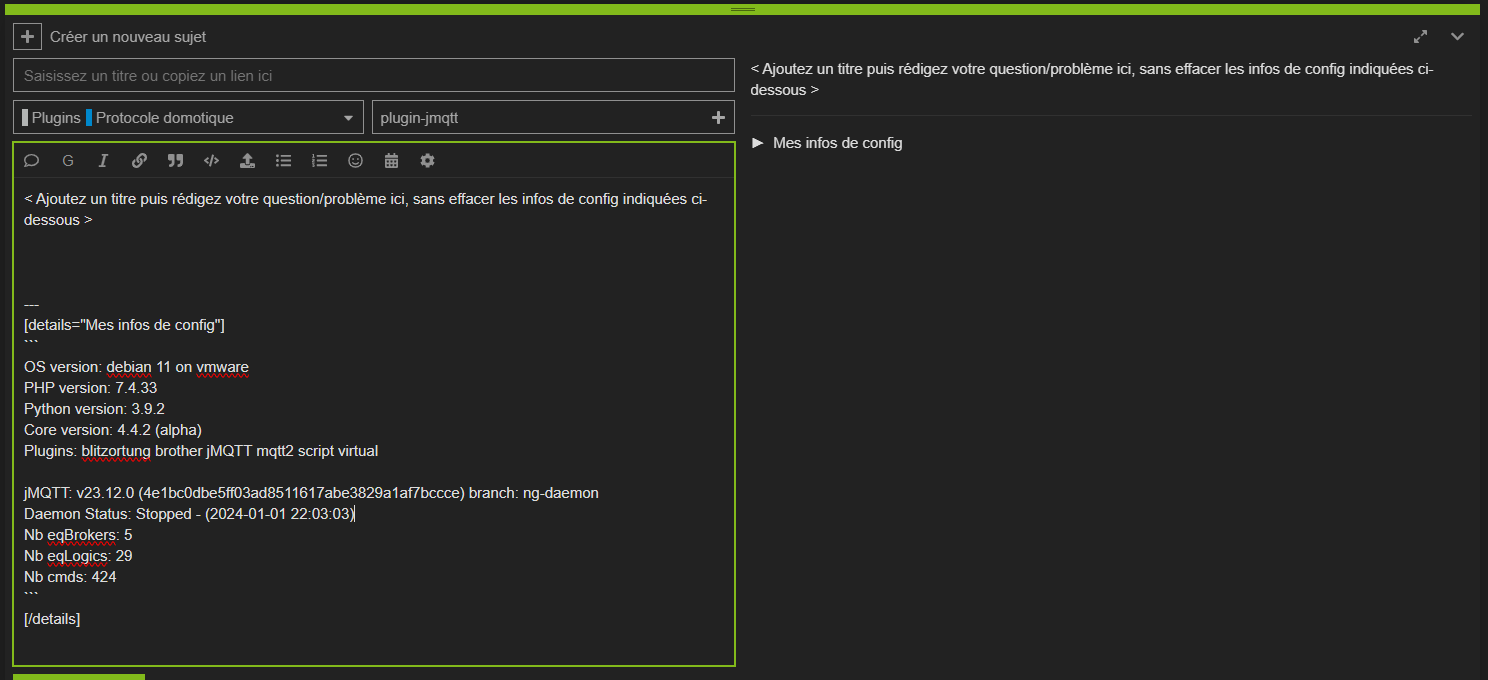Insert a hyperlink with the link icon
The height and width of the screenshot is (680, 1488).
(x=139, y=161)
